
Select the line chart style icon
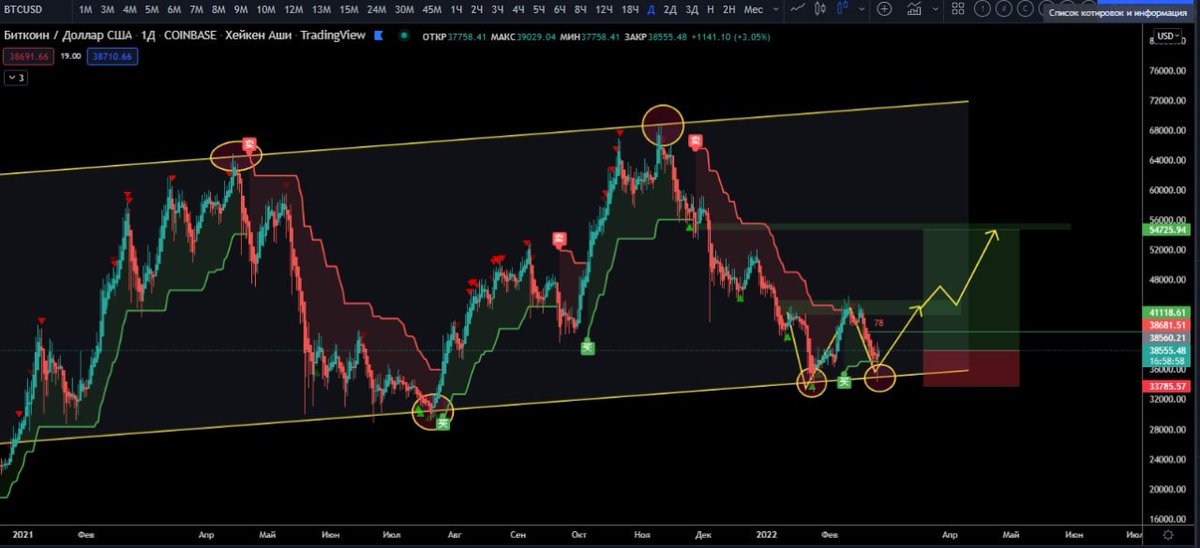click(797, 8)
